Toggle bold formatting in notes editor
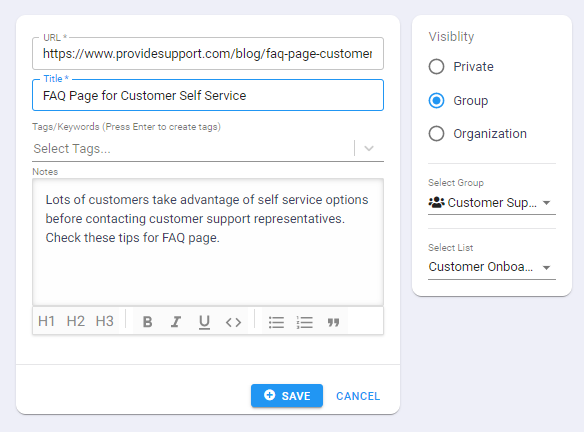Screen dimensions: 584x432 click(x=147, y=321)
